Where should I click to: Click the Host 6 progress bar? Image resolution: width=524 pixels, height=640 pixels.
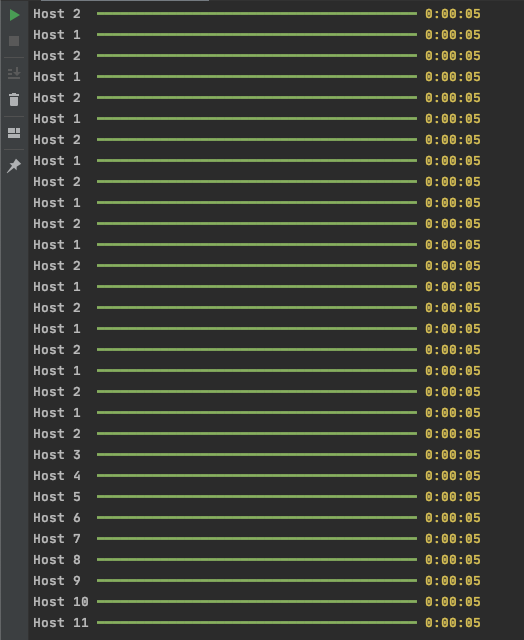click(x=257, y=518)
